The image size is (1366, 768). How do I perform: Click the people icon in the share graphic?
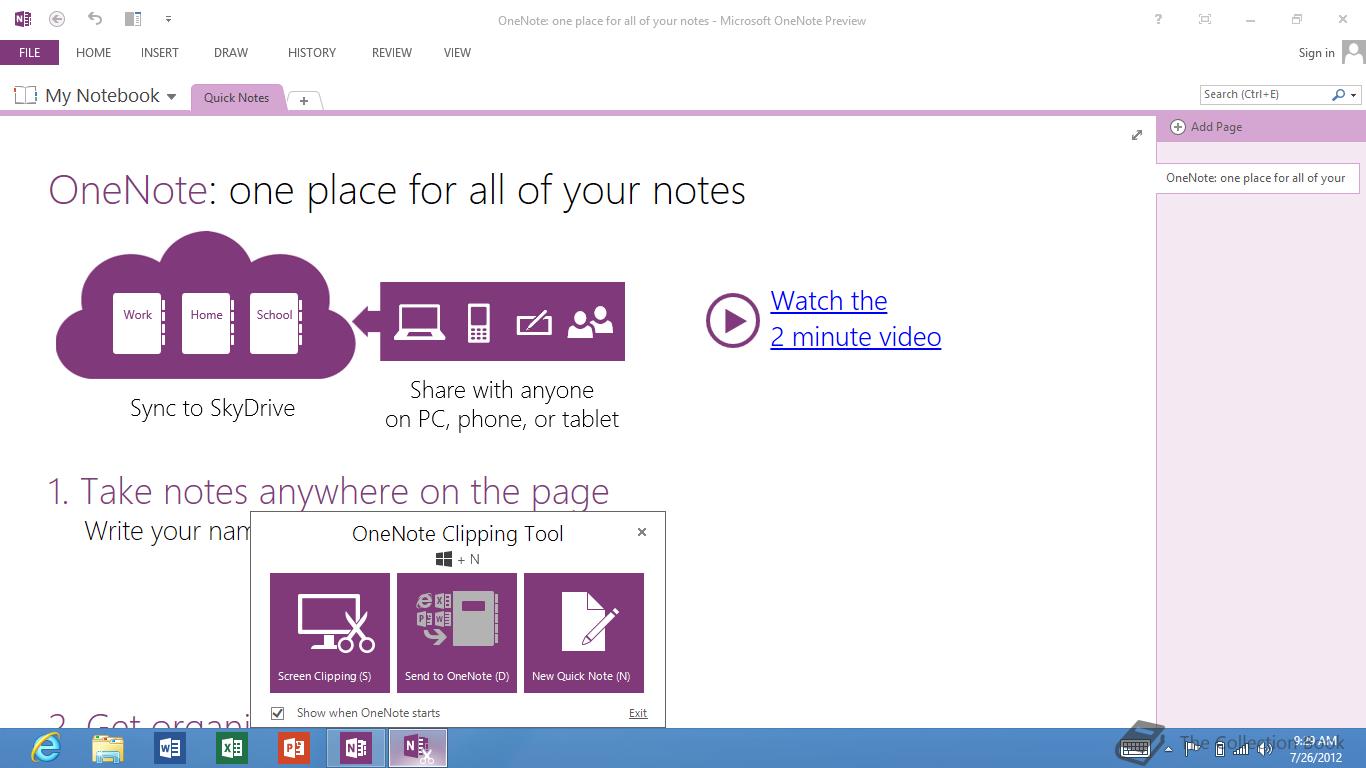pyautogui.click(x=590, y=322)
